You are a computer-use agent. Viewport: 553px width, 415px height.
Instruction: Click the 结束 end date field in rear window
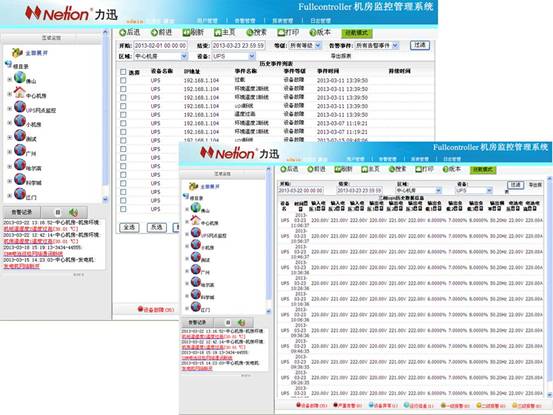click(238, 45)
